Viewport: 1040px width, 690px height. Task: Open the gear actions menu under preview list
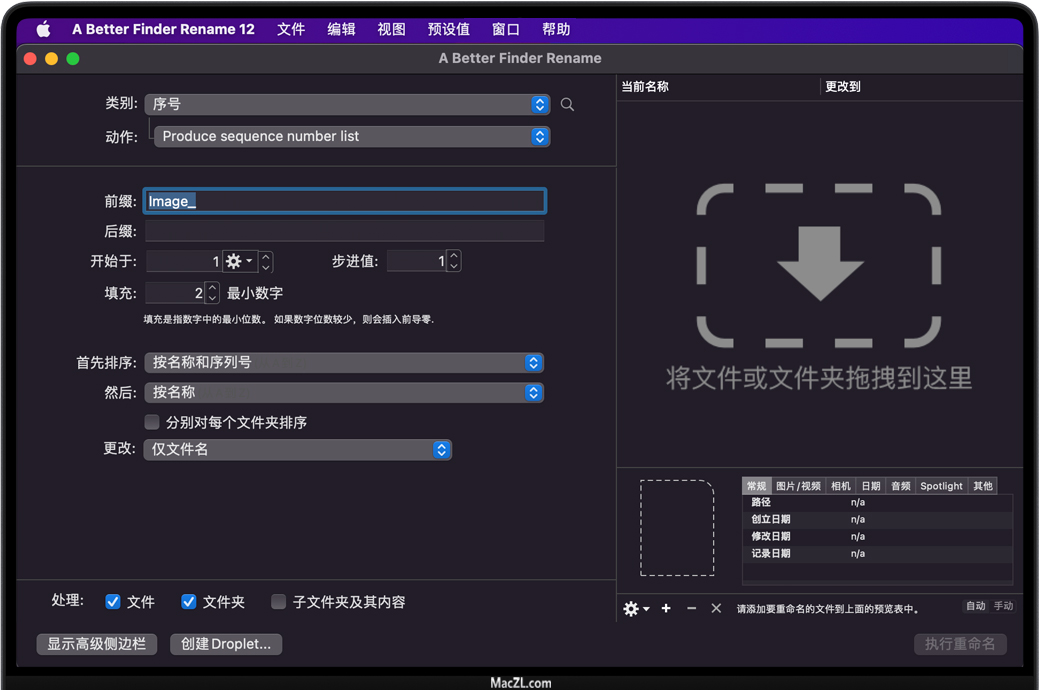click(636, 608)
